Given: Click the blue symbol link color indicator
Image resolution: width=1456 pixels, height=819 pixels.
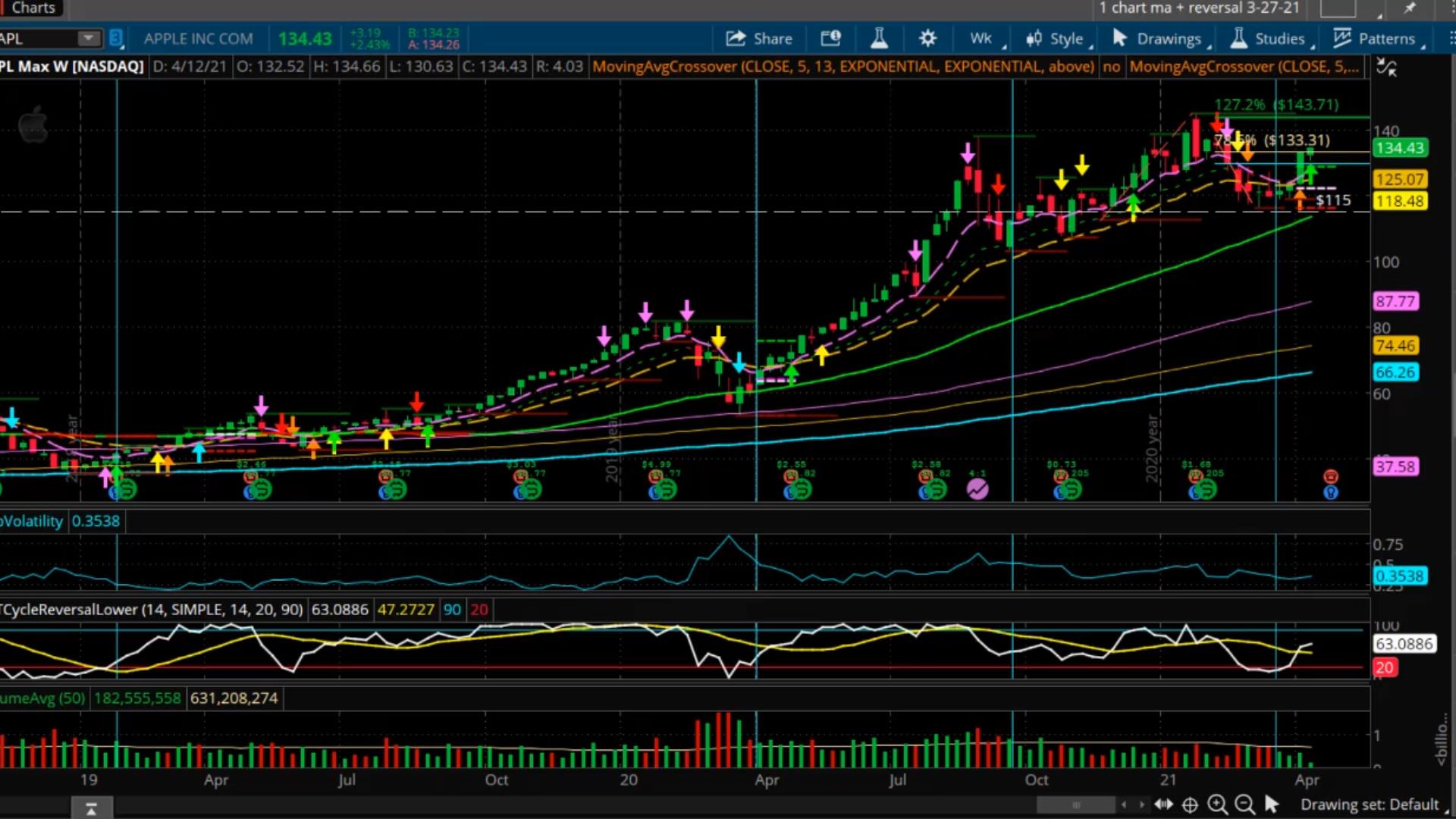Looking at the screenshot, I should 115,38.
